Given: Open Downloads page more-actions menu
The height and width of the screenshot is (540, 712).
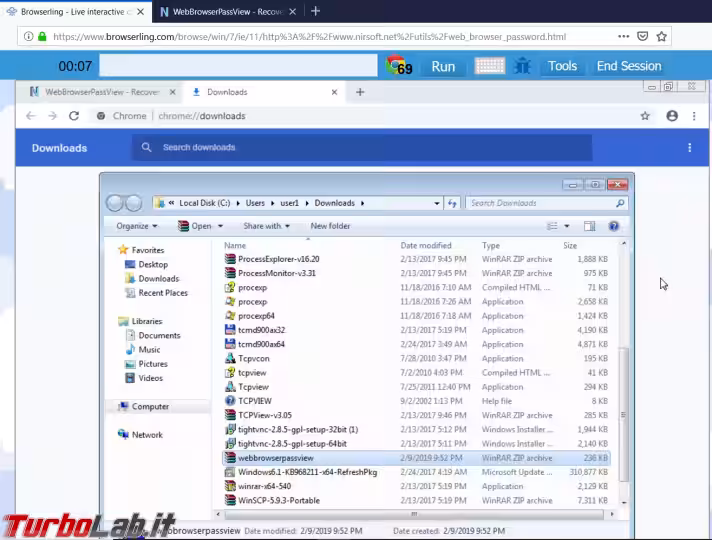Looking at the screenshot, I should point(689,148).
